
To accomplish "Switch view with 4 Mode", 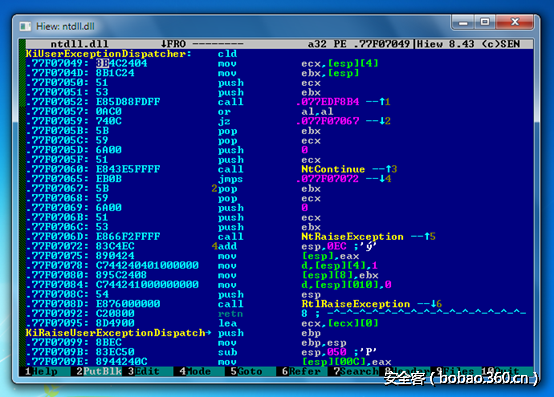I will 195,372.
